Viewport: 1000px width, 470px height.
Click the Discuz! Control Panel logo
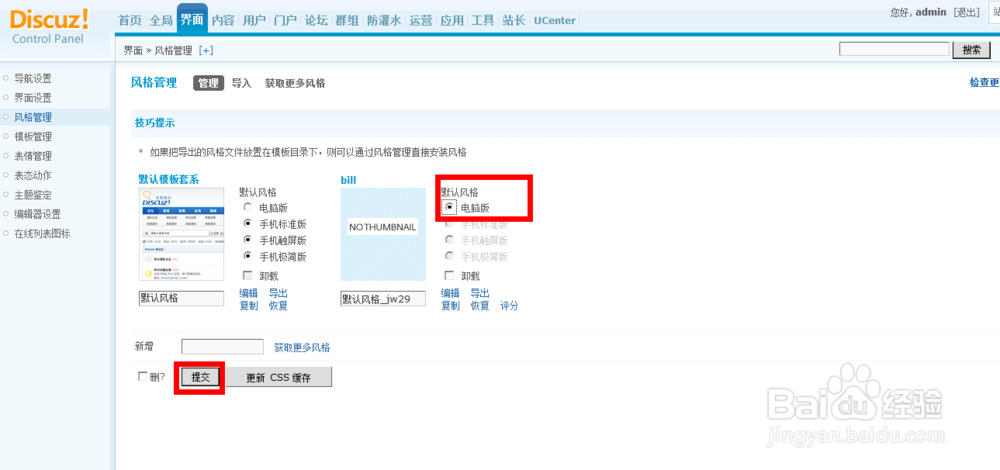pos(50,27)
